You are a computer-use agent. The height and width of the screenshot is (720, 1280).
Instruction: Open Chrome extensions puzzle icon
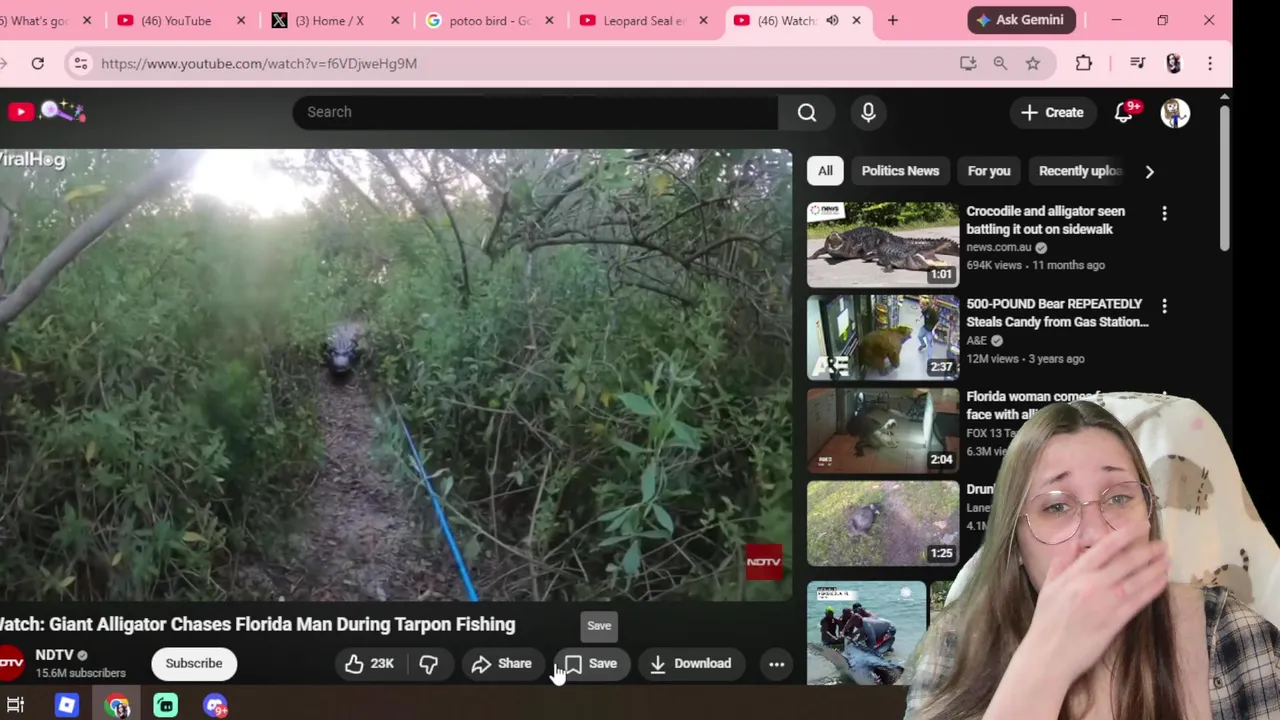(x=1084, y=63)
